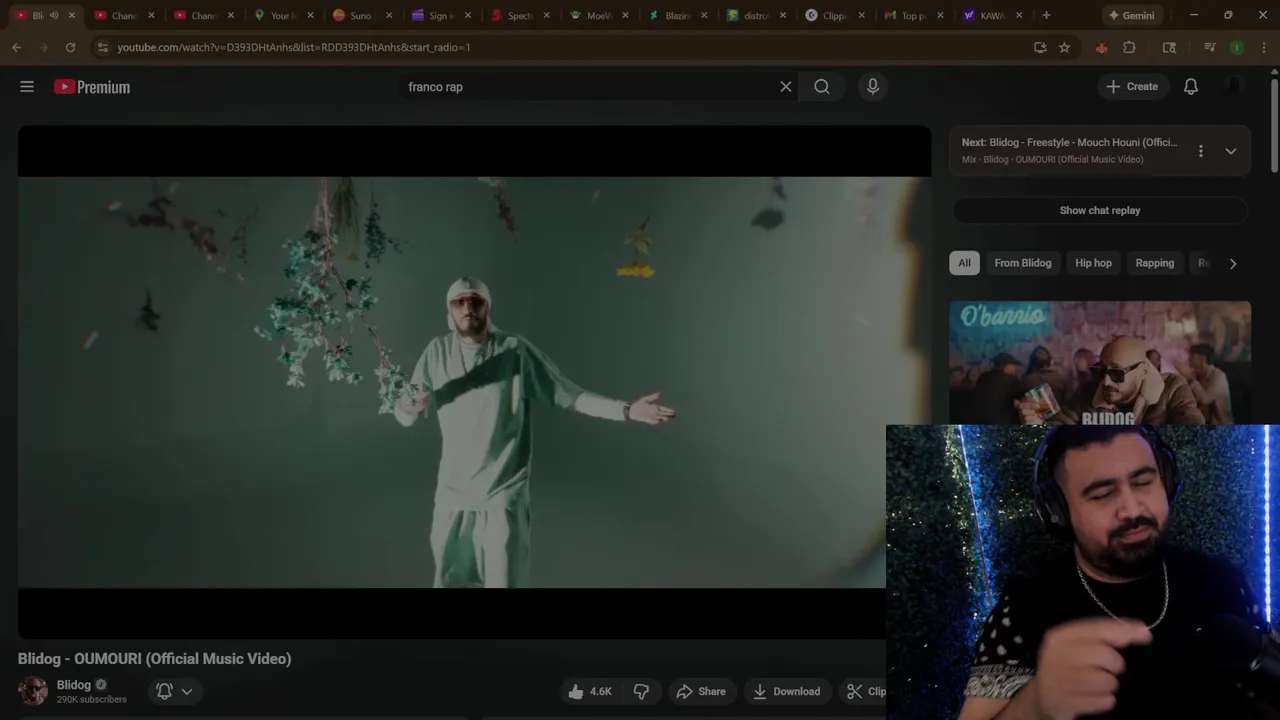Select the 'Rapping' filter chip
The width and height of the screenshot is (1280, 720).
[x=1155, y=263]
